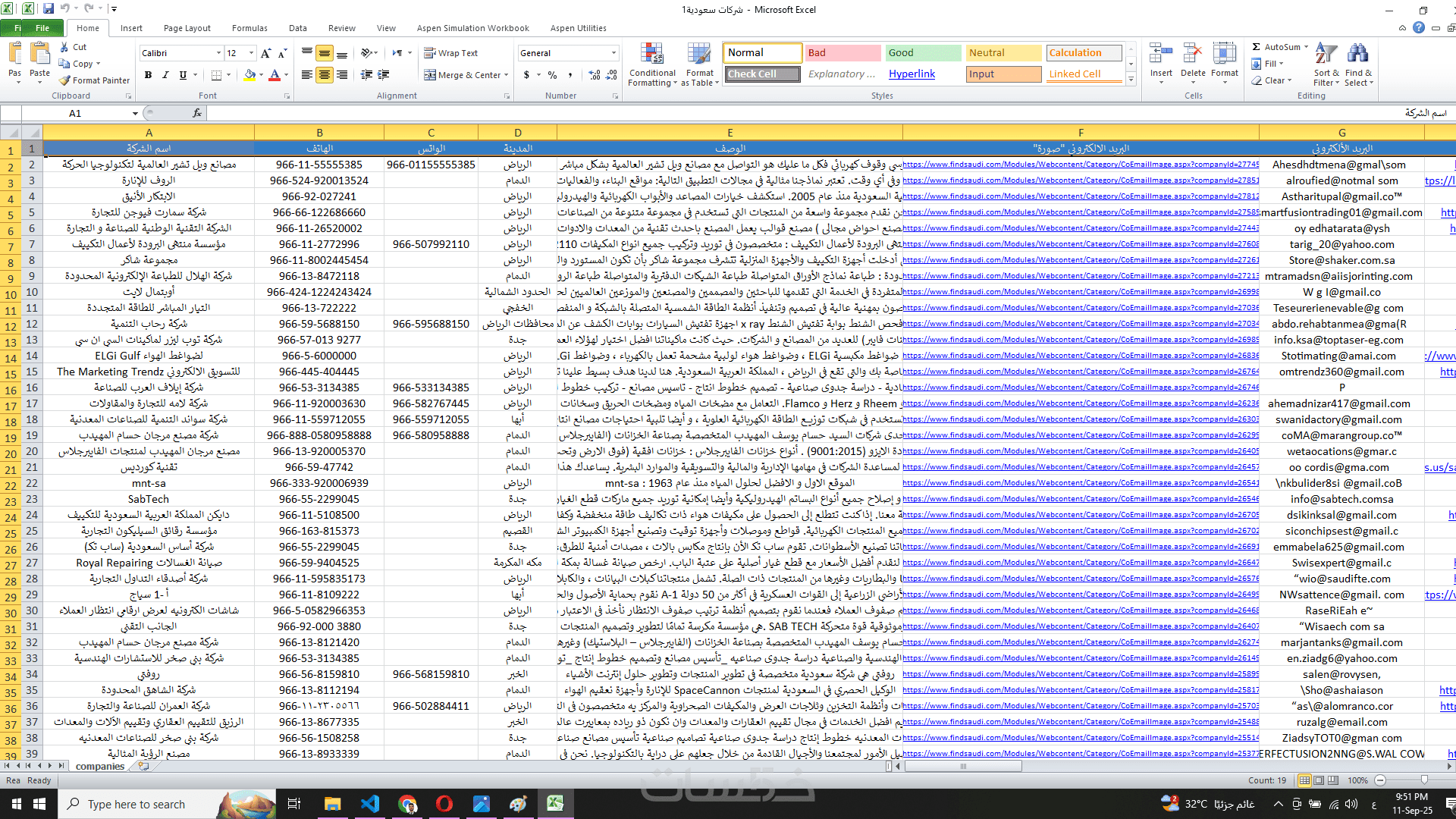Open the Aspen Simulation Workbook tab
This screenshot has height=819, width=1456.
pos(472,28)
